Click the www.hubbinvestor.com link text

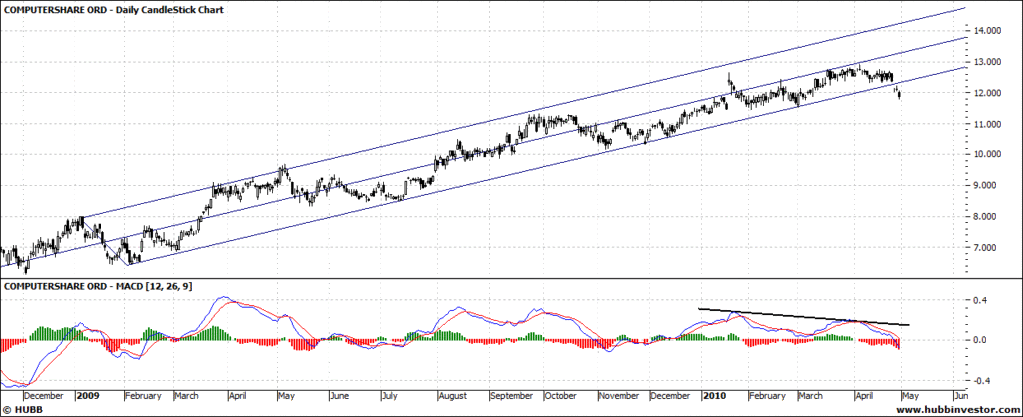[x=956, y=409]
